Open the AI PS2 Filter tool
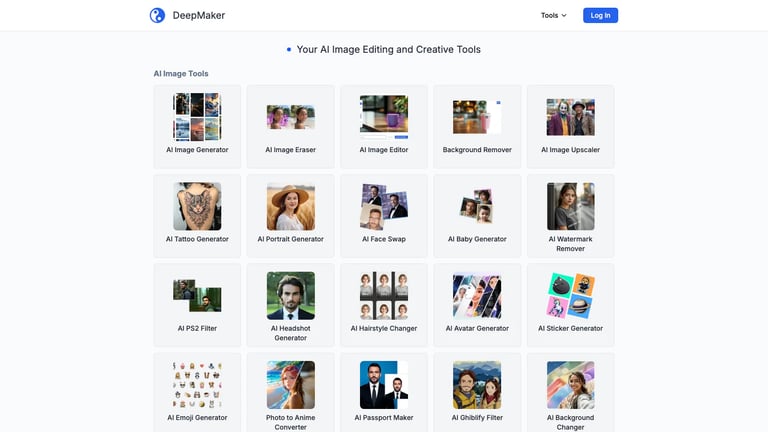Viewport: 768px width, 432px height. (x=197, y=305)
